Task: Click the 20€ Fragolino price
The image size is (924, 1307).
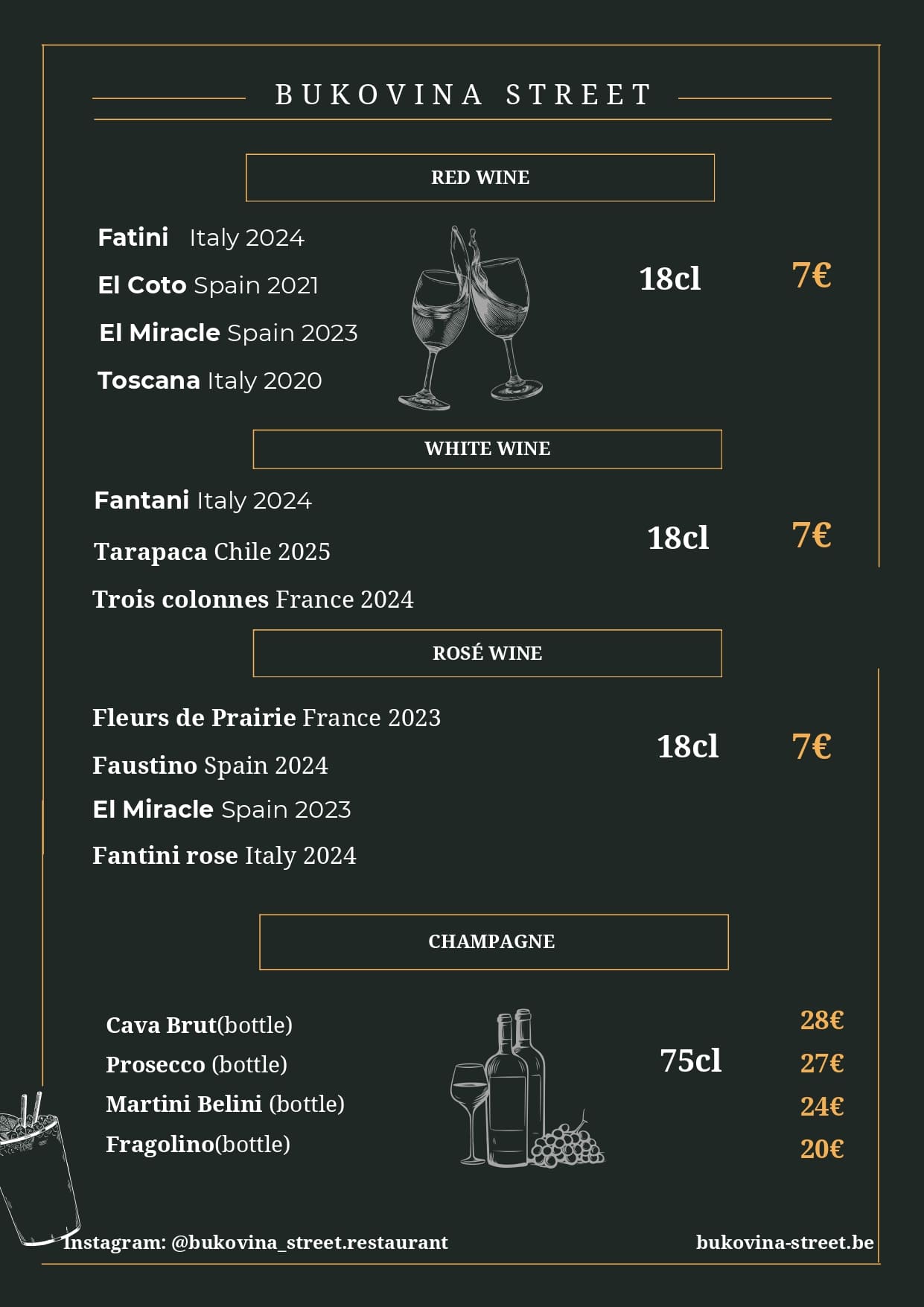Action: (x=821, y=1149)
